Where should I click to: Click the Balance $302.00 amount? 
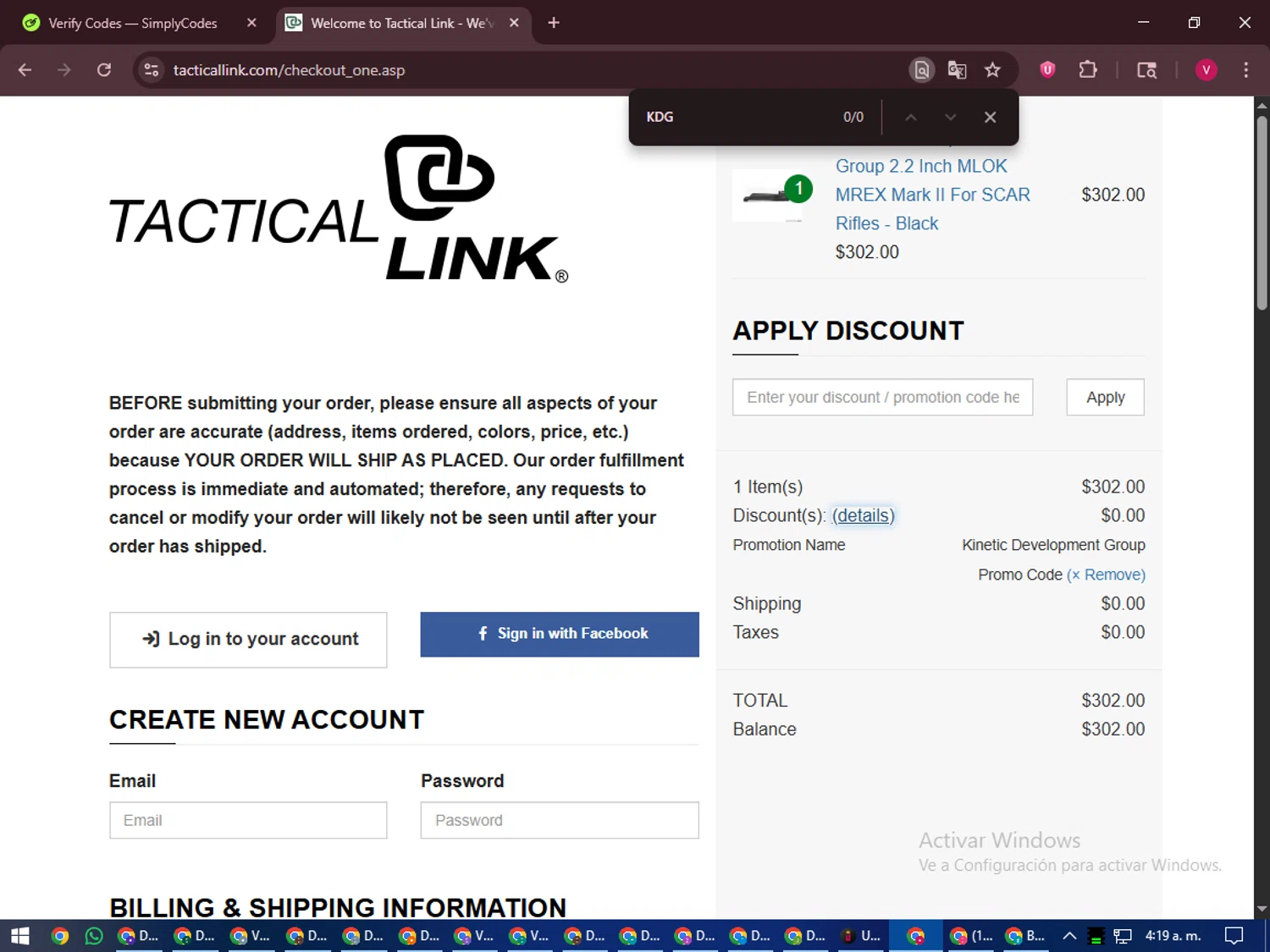coord(1113,729)
